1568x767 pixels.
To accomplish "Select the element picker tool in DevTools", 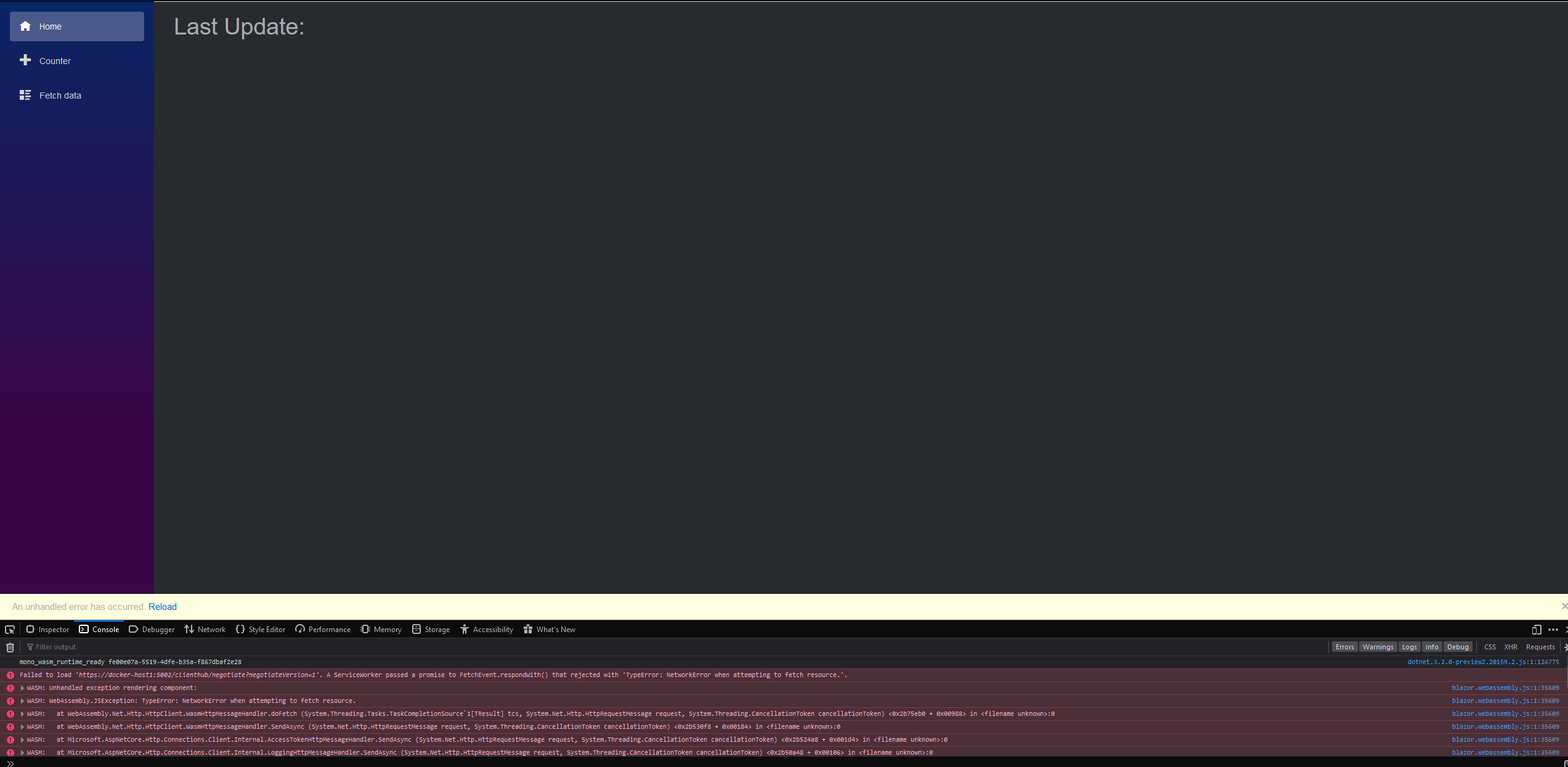I will [9, 629].
